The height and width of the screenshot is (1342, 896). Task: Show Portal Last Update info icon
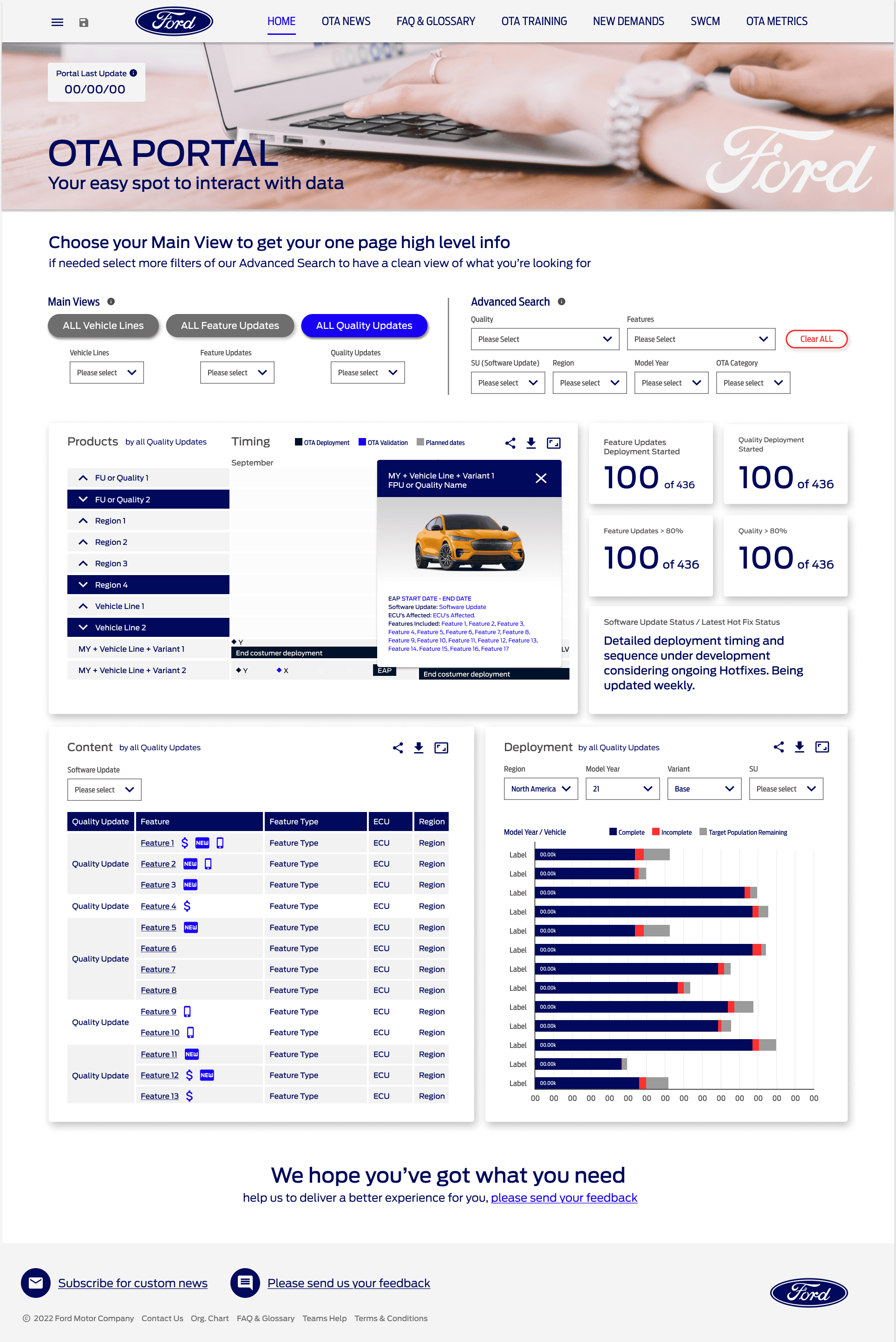(133, 73)
